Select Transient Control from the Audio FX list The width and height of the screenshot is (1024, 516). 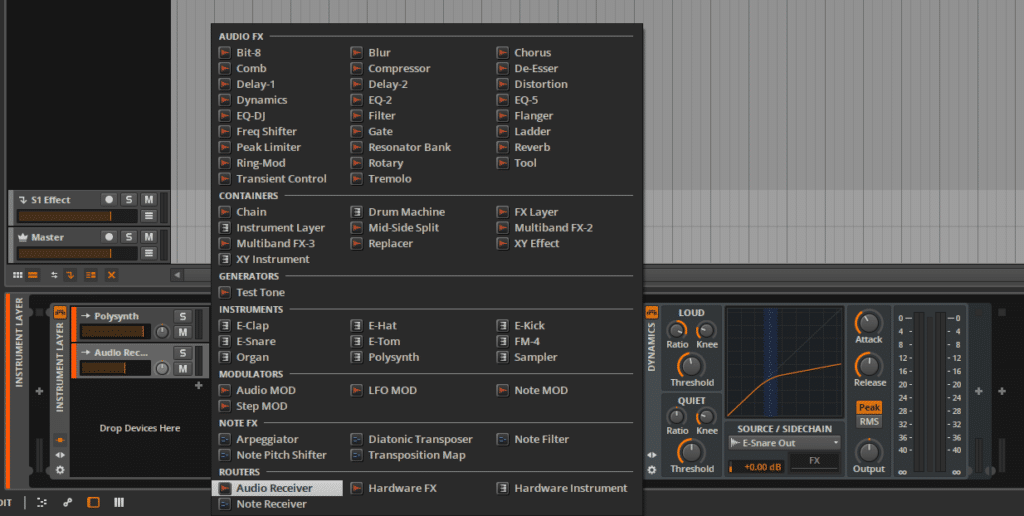pos(281,179)
